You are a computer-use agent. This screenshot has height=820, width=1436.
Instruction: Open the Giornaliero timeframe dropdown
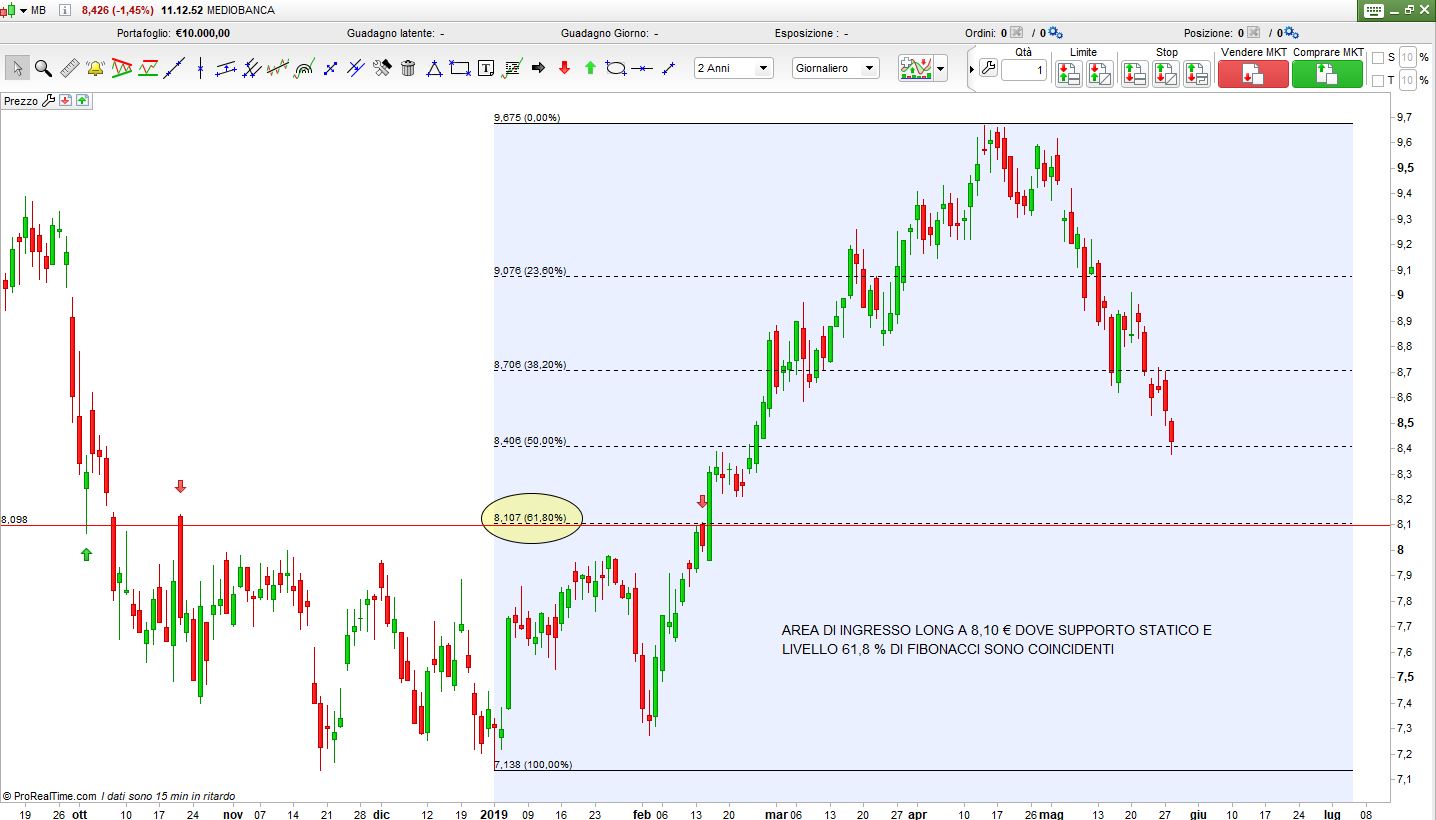(835, 68)
